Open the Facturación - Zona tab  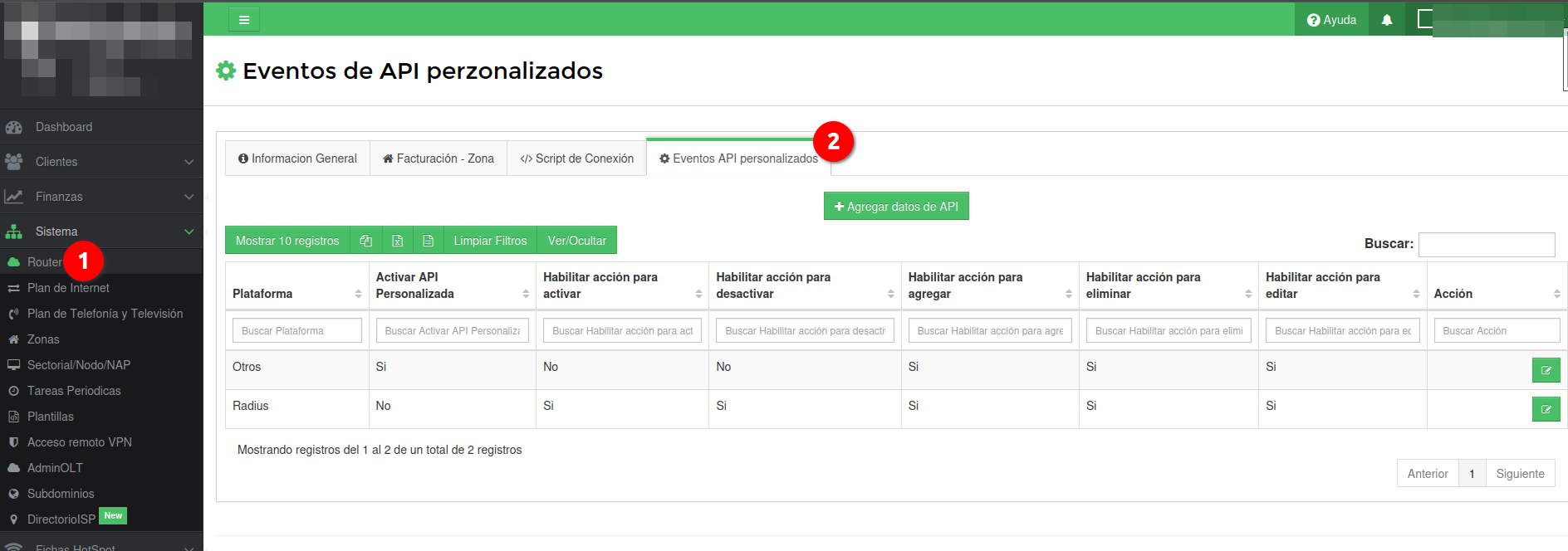439,158
